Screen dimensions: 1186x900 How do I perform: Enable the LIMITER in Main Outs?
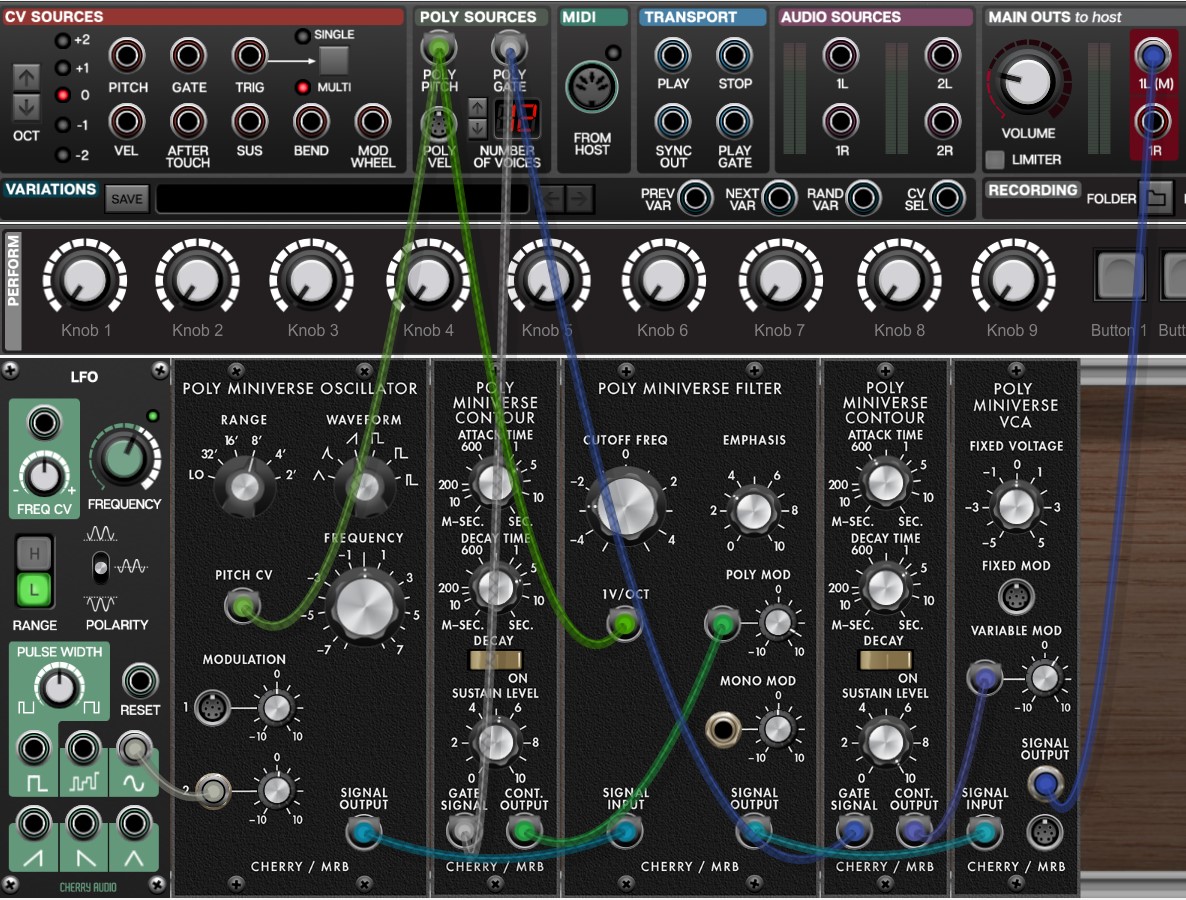click(995, 160)
